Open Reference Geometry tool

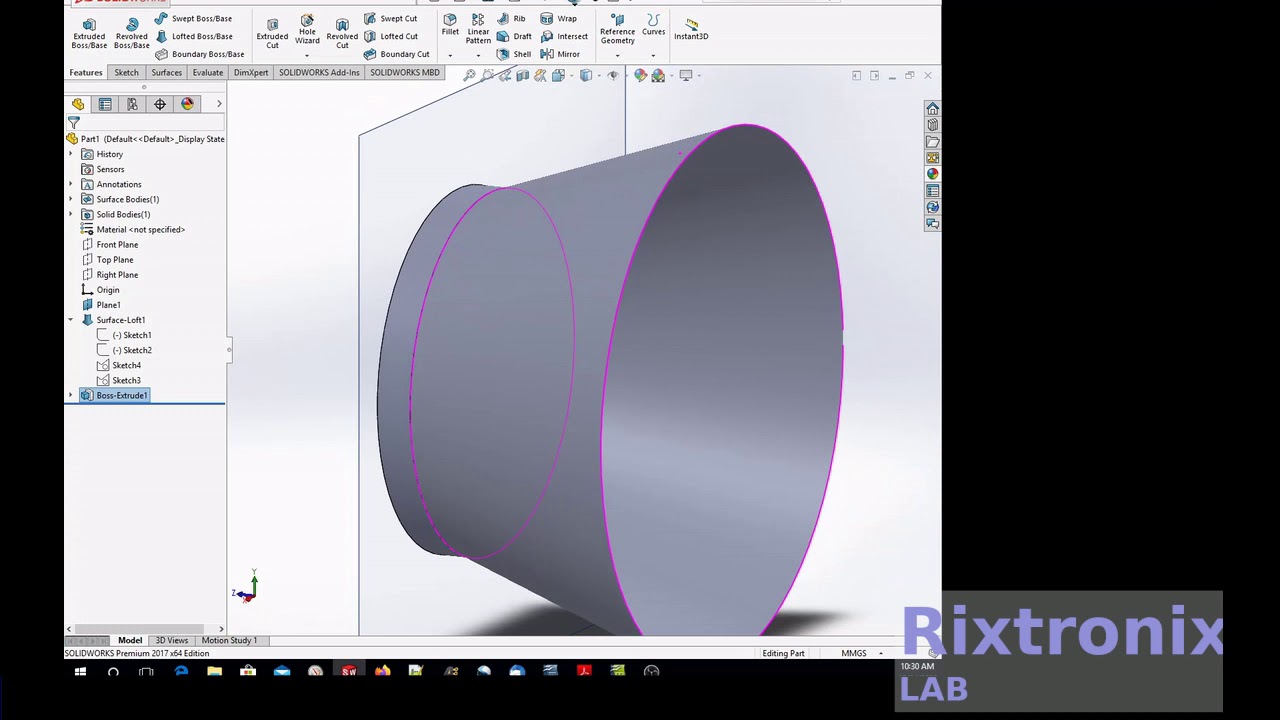(617, 28)
